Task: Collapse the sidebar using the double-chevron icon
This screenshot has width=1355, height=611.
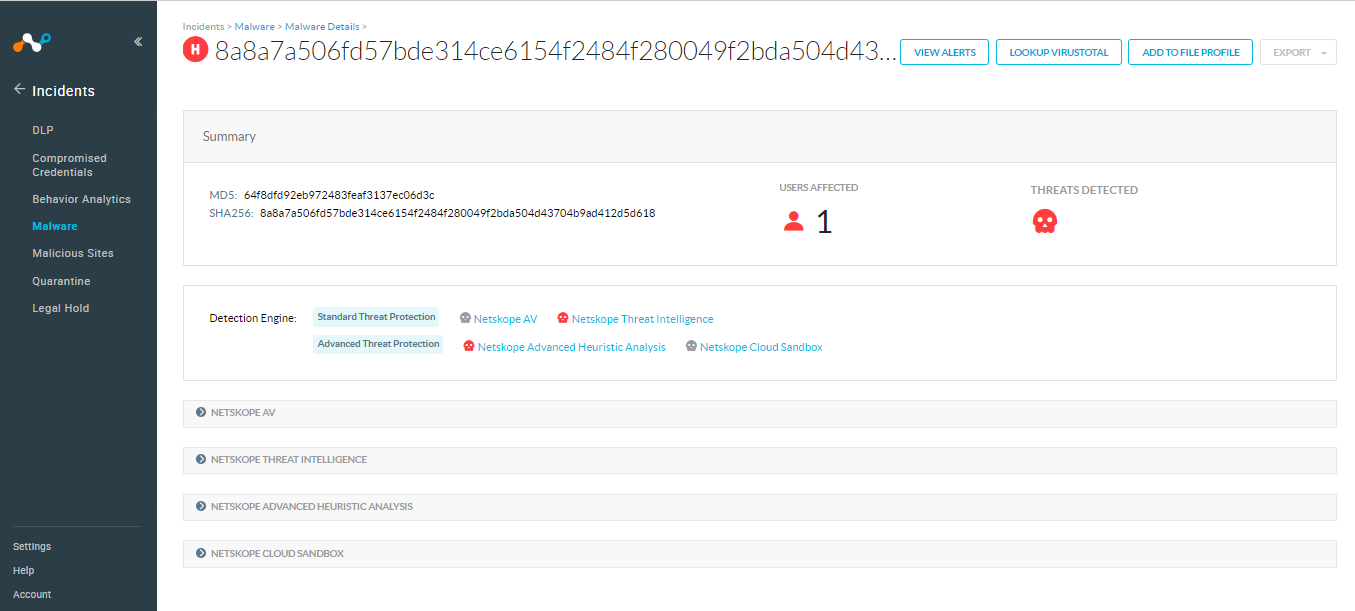Action: (138, 42)
